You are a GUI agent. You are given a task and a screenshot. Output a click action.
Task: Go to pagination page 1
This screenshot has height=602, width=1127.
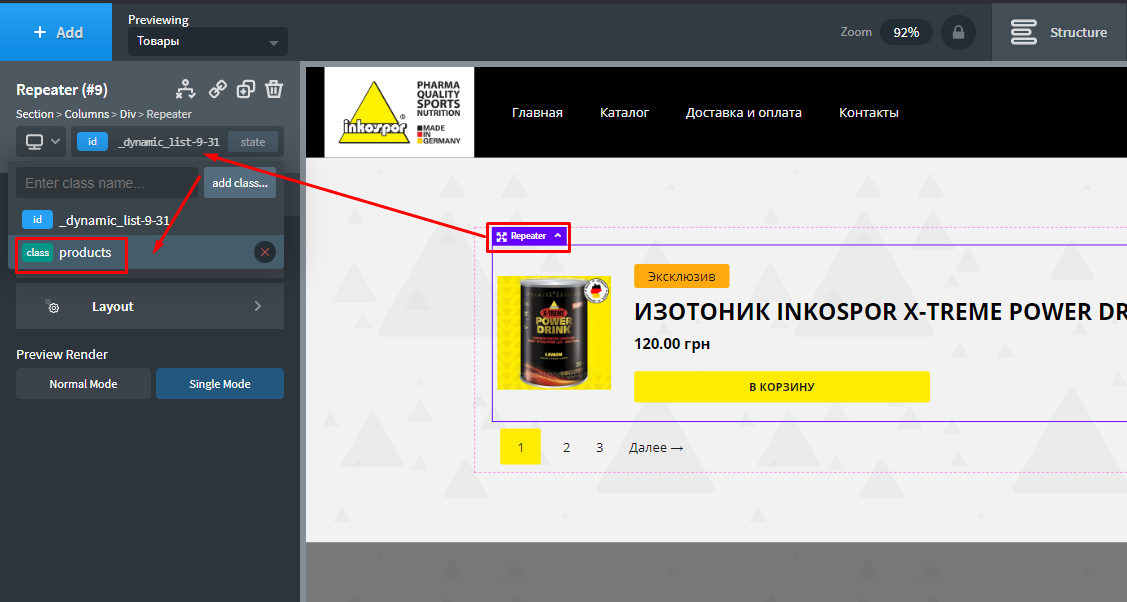(x=520, y=447)
